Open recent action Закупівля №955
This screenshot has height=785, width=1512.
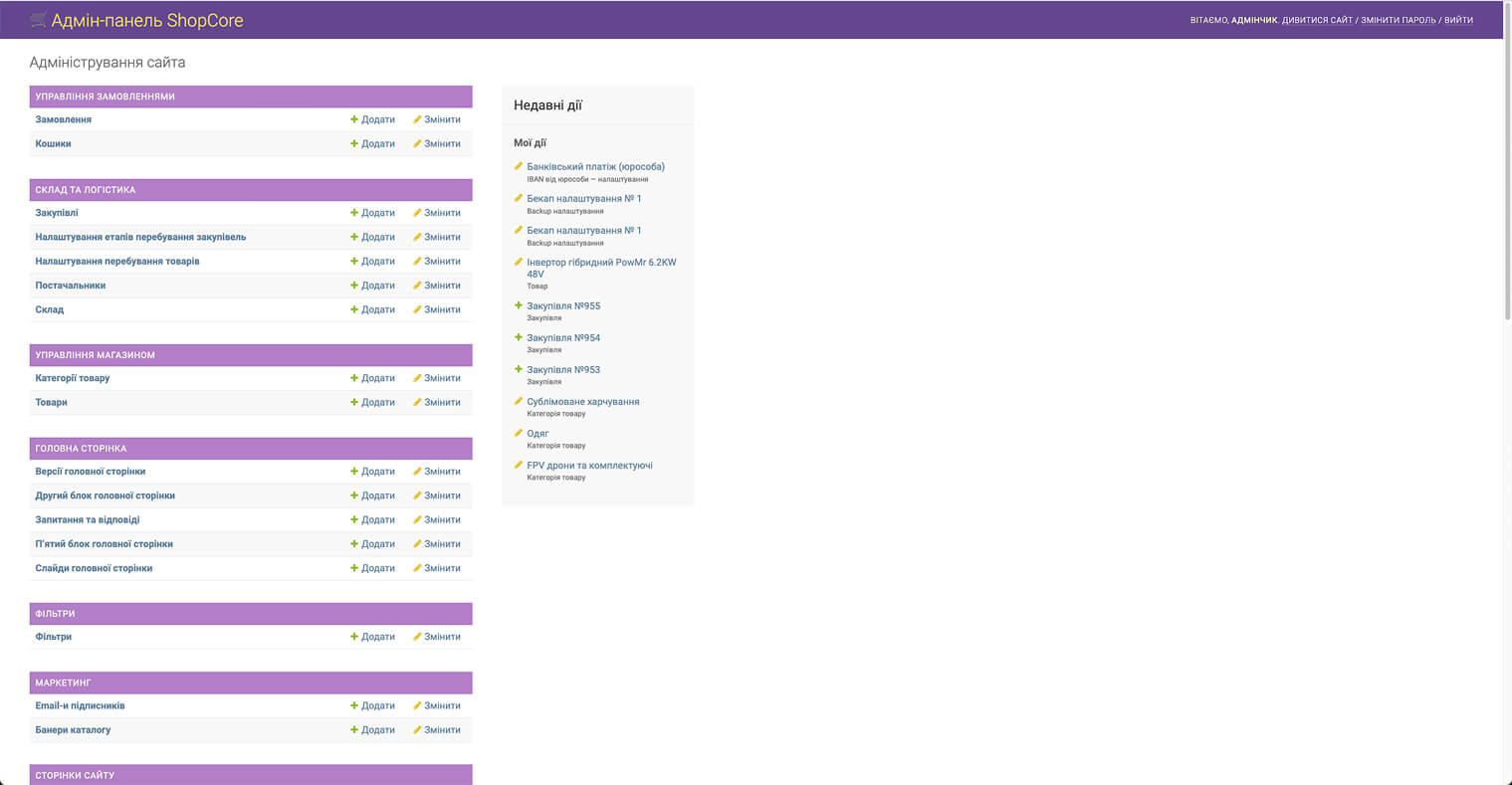point(563,306)
